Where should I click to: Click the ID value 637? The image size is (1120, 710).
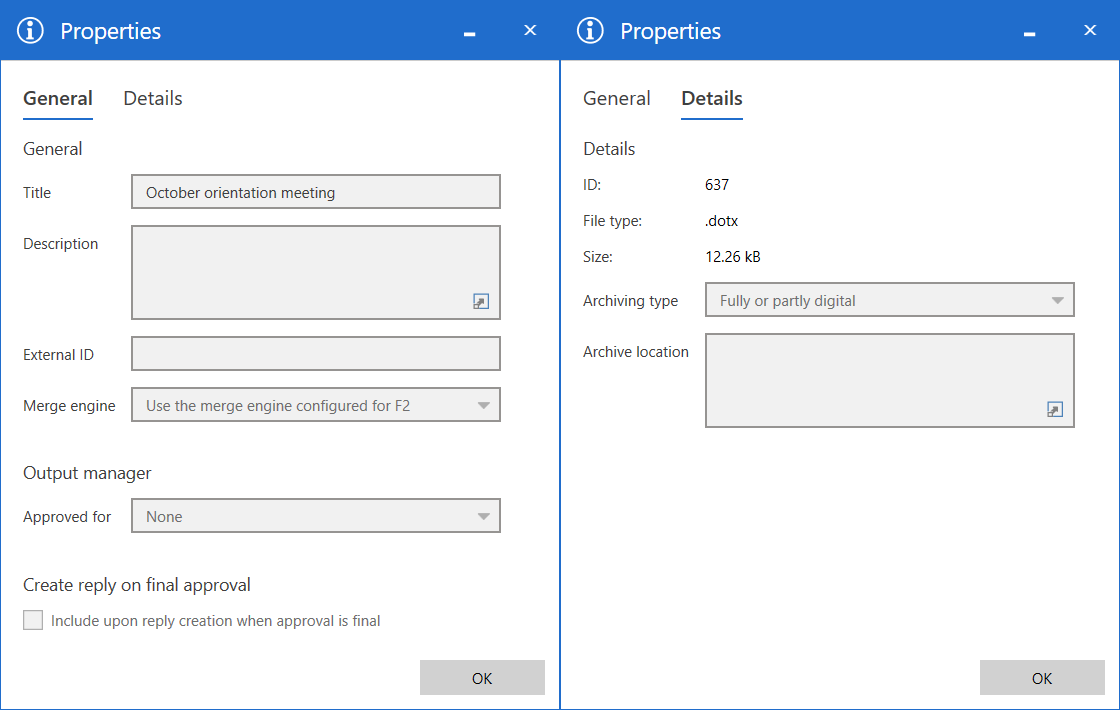coord(716,185)
